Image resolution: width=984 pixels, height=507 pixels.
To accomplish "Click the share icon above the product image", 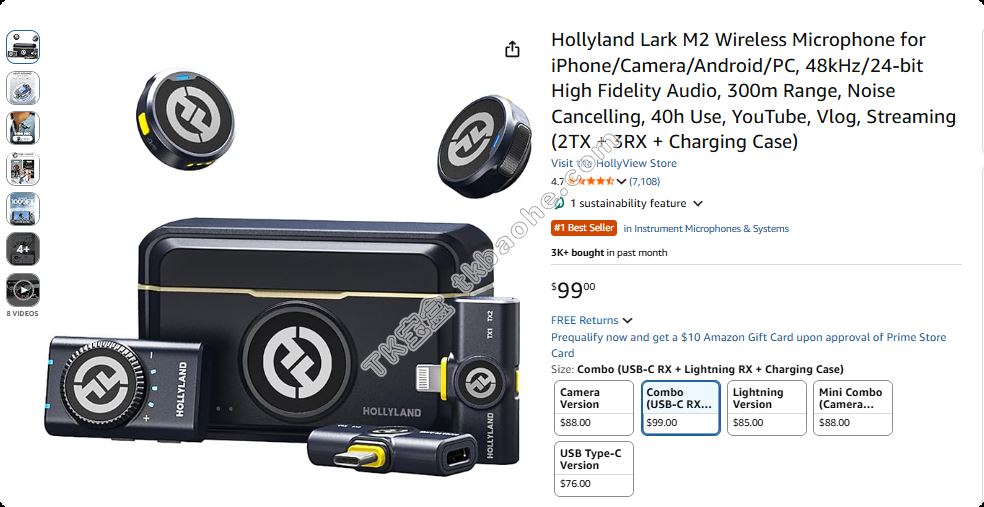I will tap(512, 49).
